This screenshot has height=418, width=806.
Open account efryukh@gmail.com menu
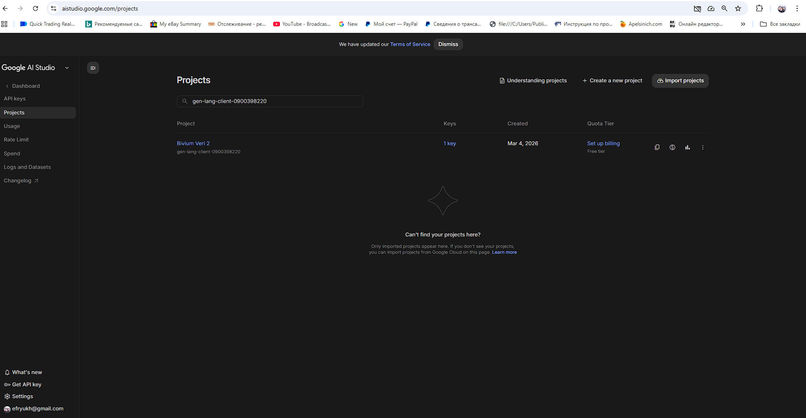[33, 409]
